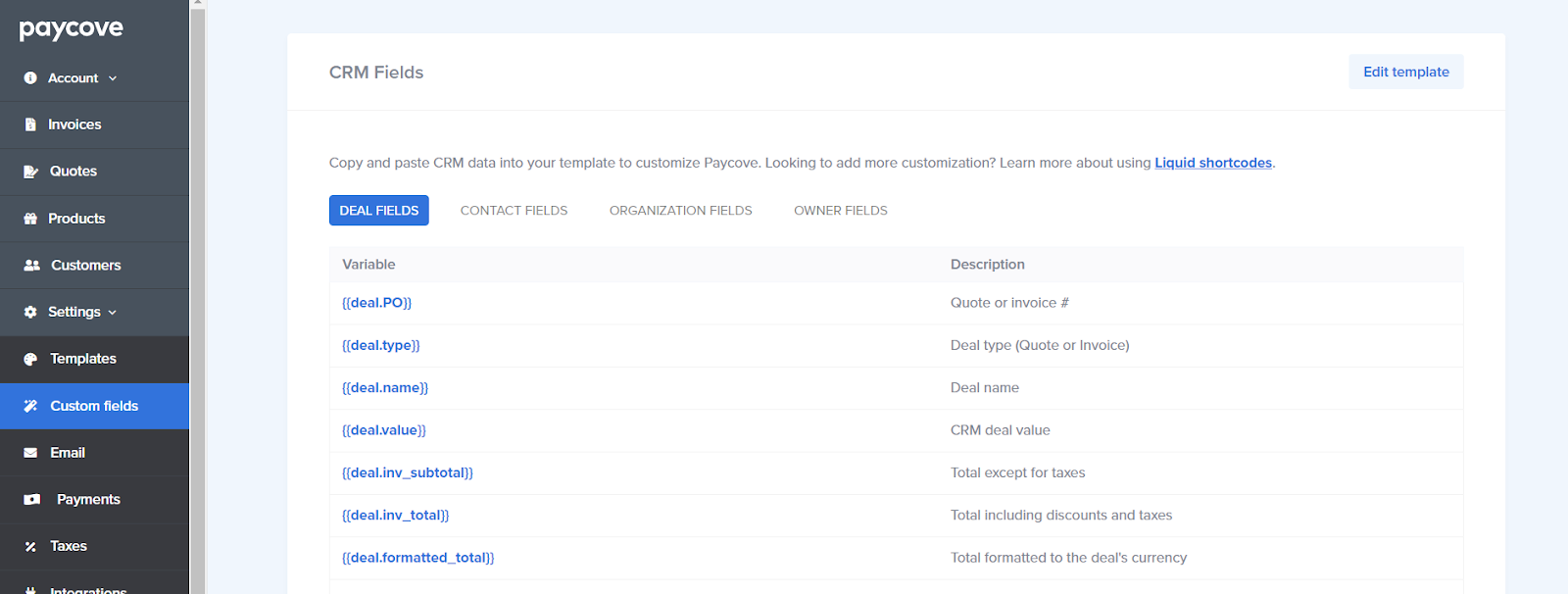Go to the Products page
Image resolution: width=1568 pixels, height=594 pixels.
pyautogui.click(x=94, y=219)
